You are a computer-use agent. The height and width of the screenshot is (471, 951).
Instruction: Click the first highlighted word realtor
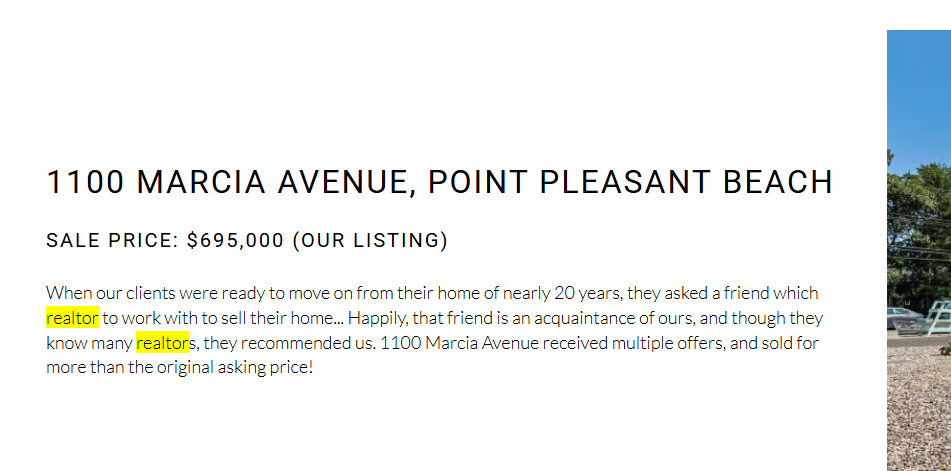point(72,318)
